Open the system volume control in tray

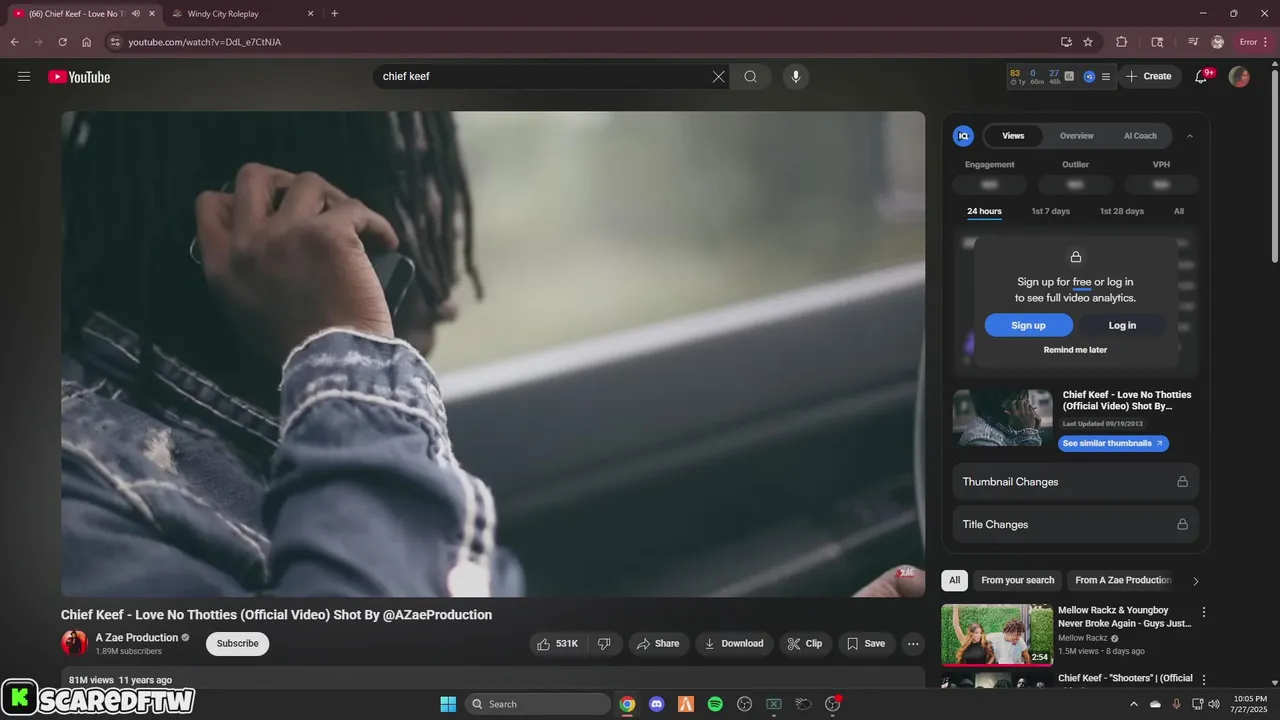coord(1214,704)
